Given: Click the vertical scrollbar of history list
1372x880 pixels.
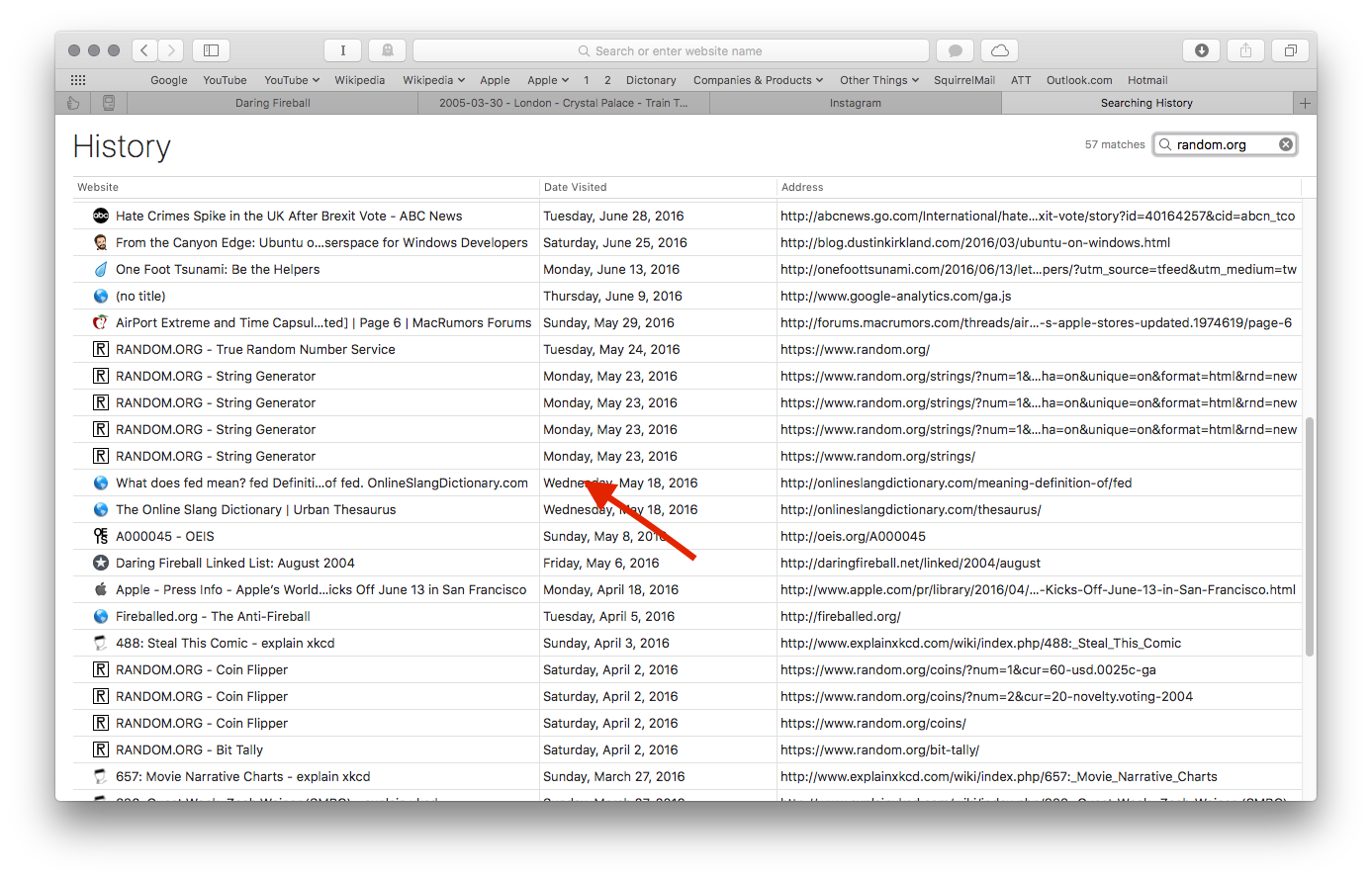Looking at the screenshot, I should pyautogui.click(x=1310, y=537).
